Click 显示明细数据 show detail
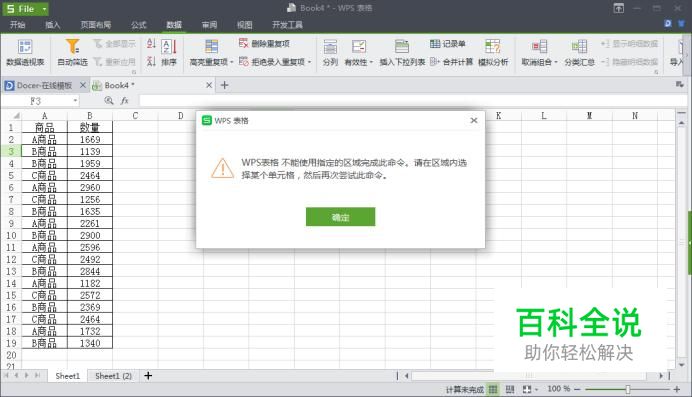The image size is (692, 397). pos(629,44)
